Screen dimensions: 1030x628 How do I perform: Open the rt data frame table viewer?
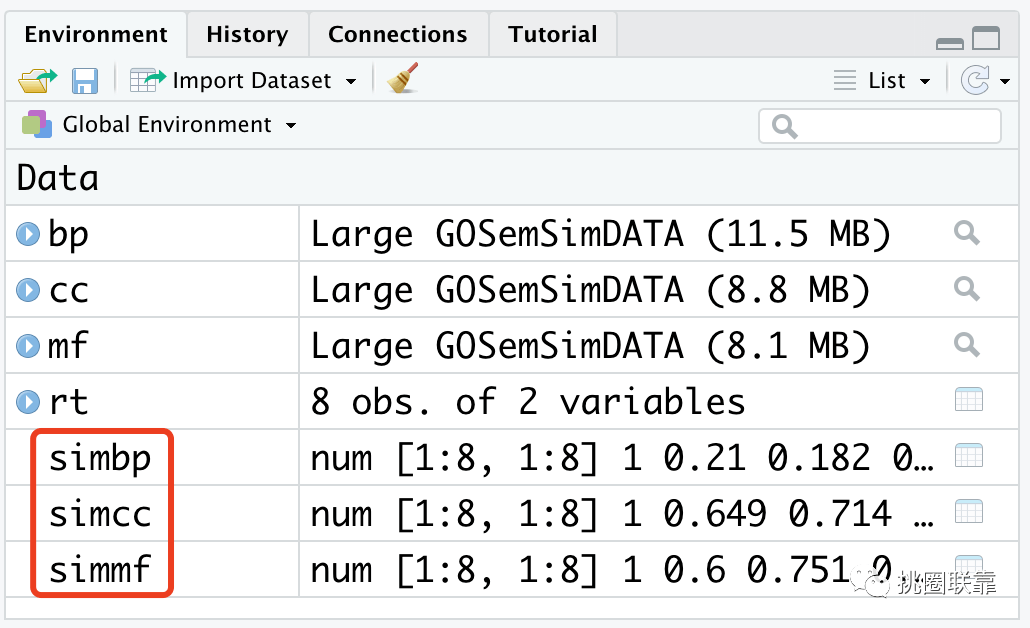968,401
